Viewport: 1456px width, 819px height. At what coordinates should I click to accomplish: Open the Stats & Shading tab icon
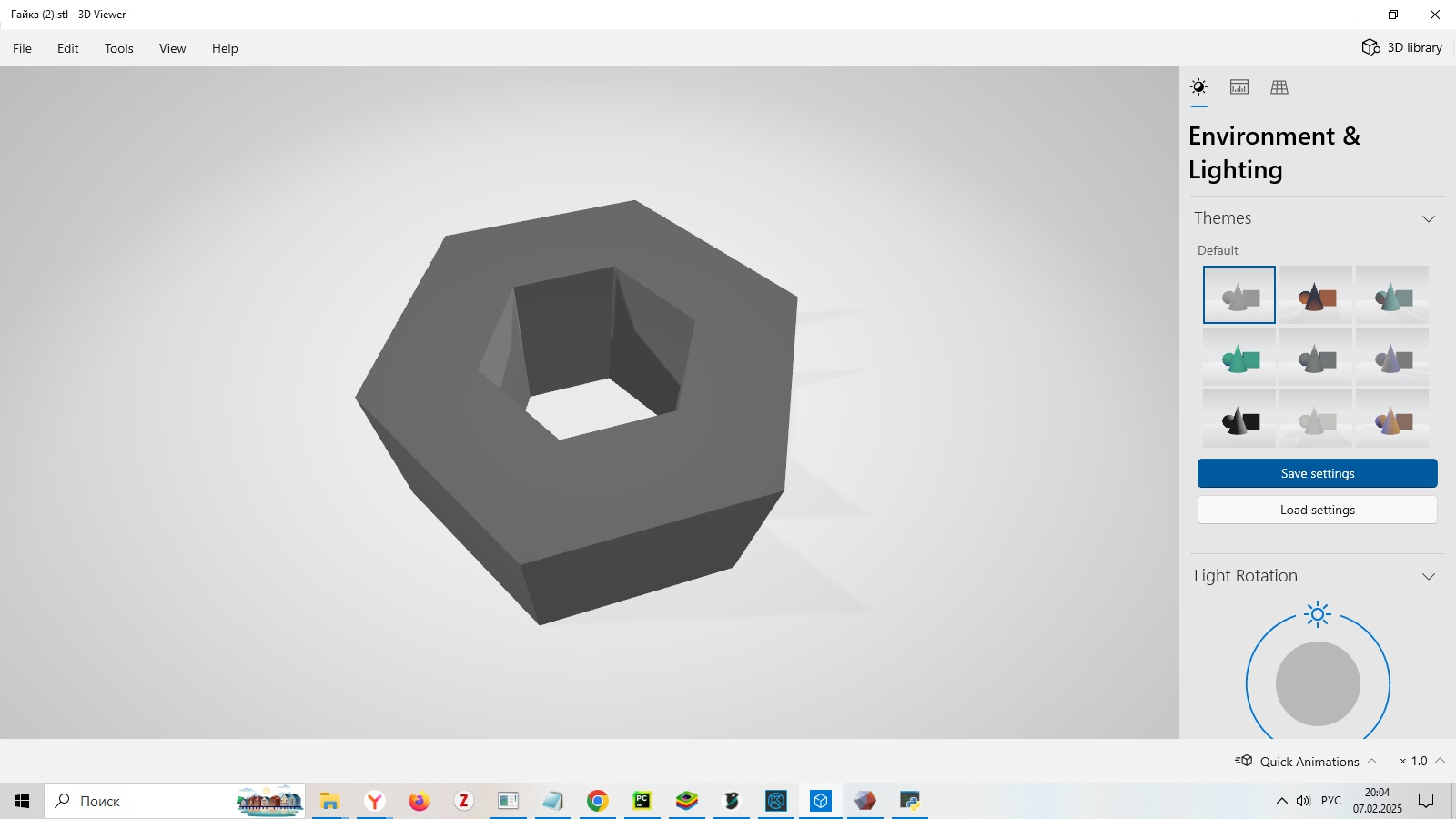coord(1239,87)
